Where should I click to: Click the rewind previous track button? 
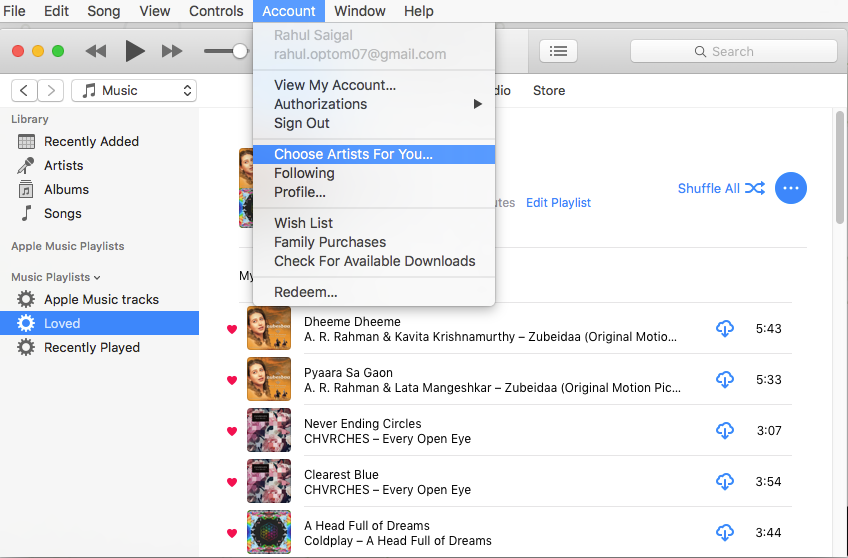[x=96, y=51]
